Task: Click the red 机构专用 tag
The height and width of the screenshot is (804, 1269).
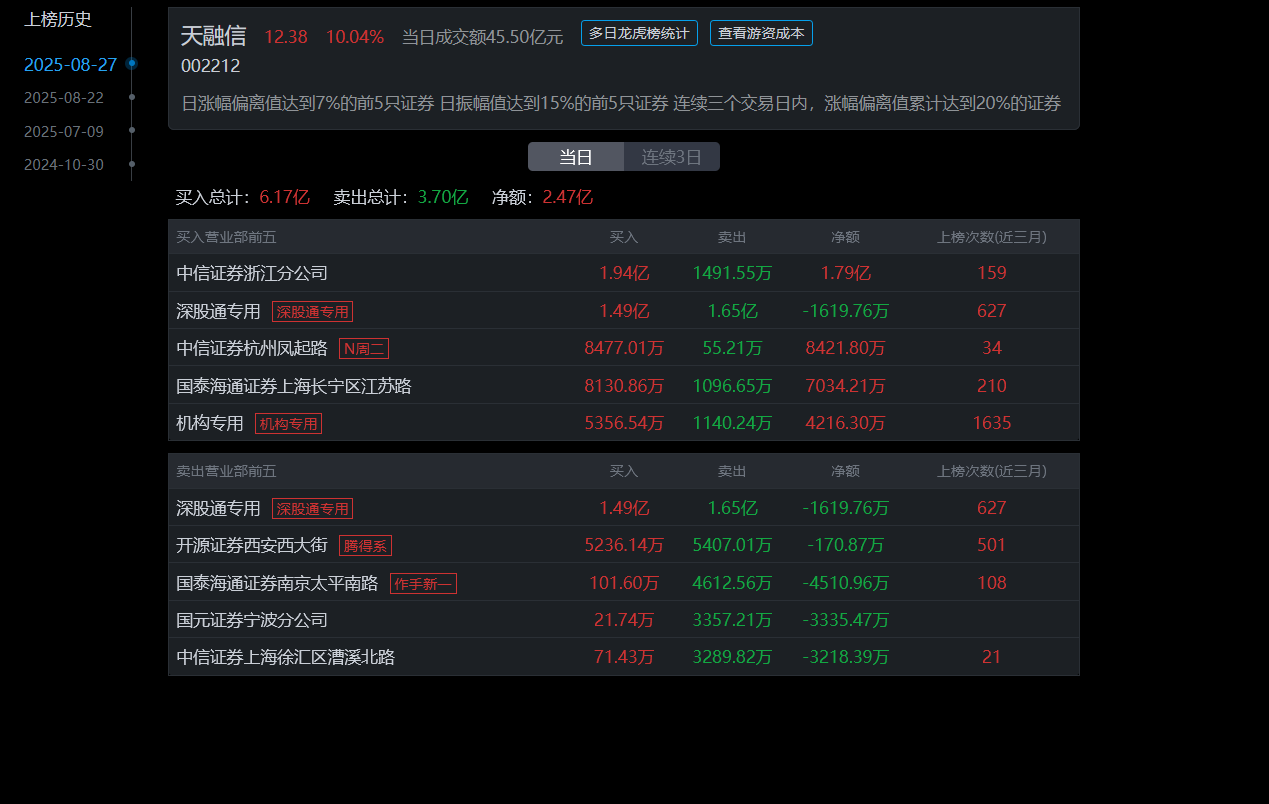Action: (x=288, y=423)
